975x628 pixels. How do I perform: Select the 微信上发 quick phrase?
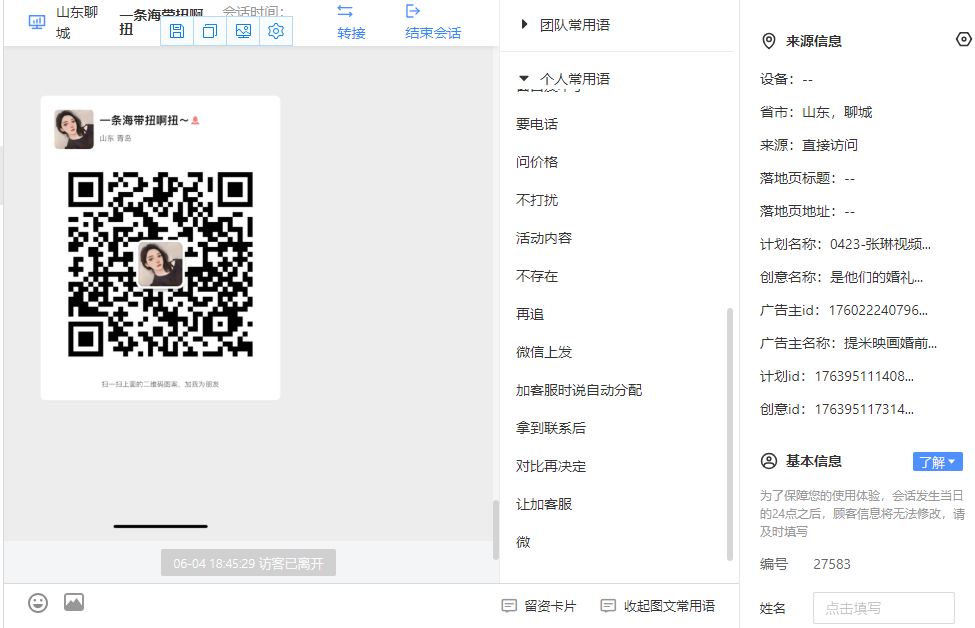point(543,352)
